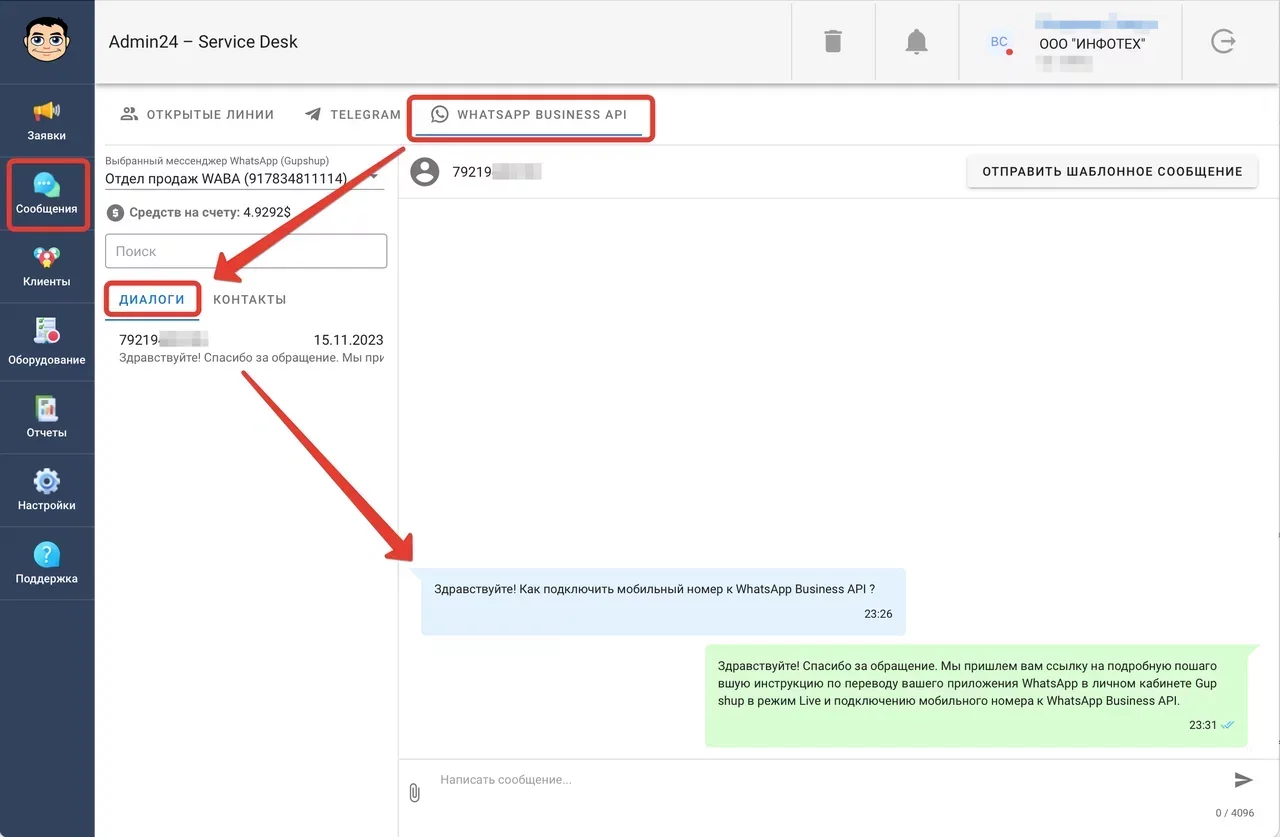
Task: Click the dollar balance coin icon
Action: pyautogui.click(x=114, y=212)
